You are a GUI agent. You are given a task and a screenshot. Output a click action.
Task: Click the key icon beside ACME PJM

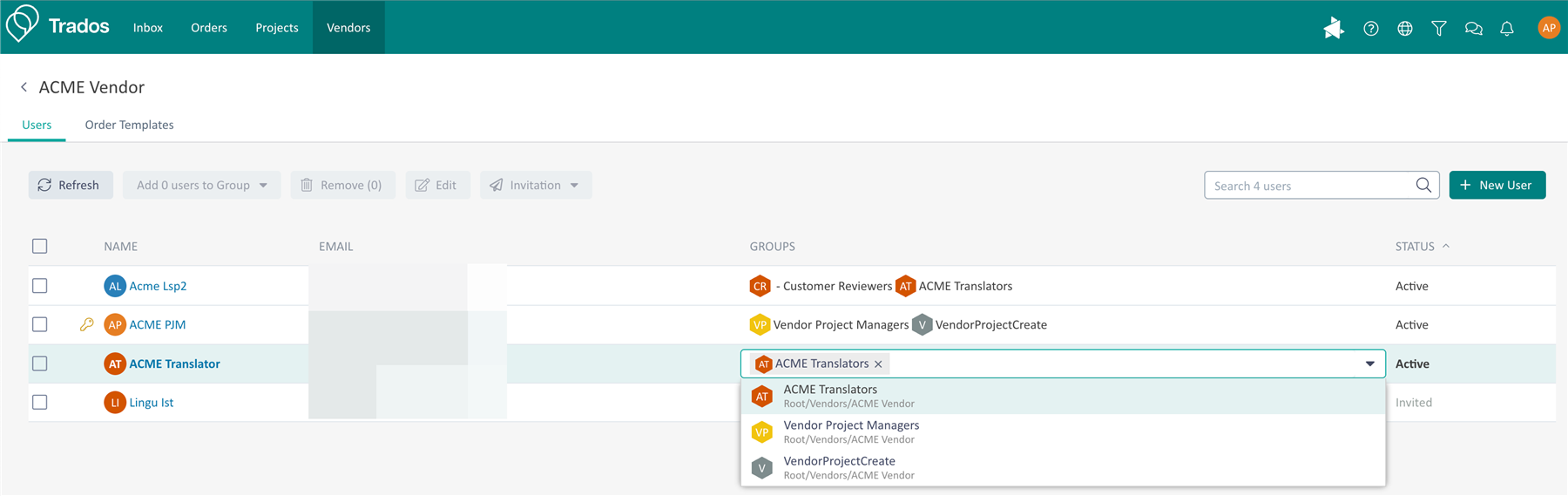click(x=86, y=324)
